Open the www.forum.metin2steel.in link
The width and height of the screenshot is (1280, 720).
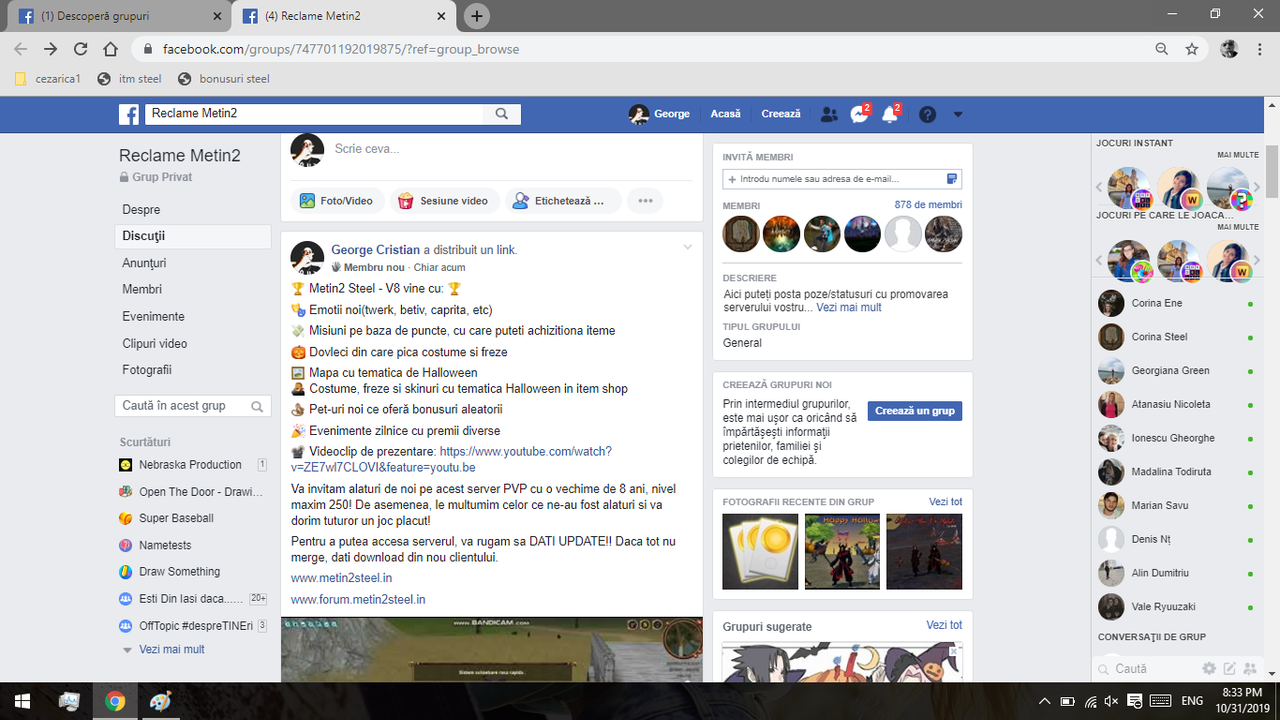[358, 600]
